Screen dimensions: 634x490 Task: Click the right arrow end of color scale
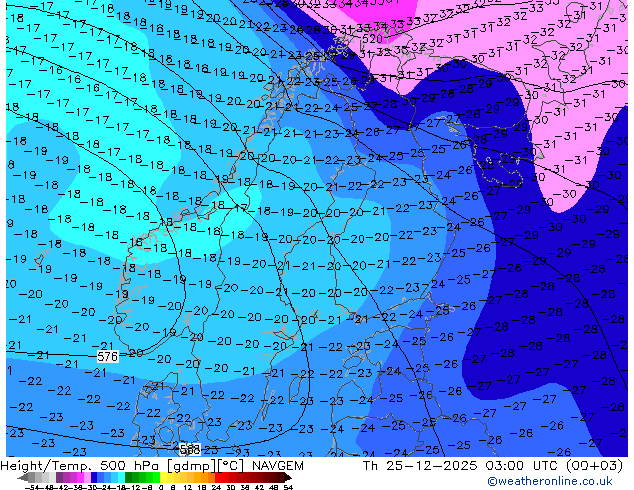tap(288, 477)
